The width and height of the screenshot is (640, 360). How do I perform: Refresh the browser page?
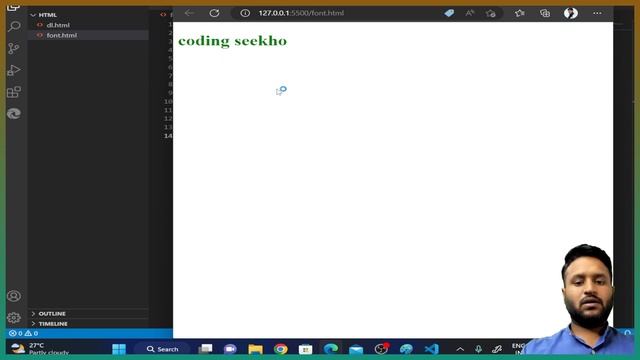(214, 13)
